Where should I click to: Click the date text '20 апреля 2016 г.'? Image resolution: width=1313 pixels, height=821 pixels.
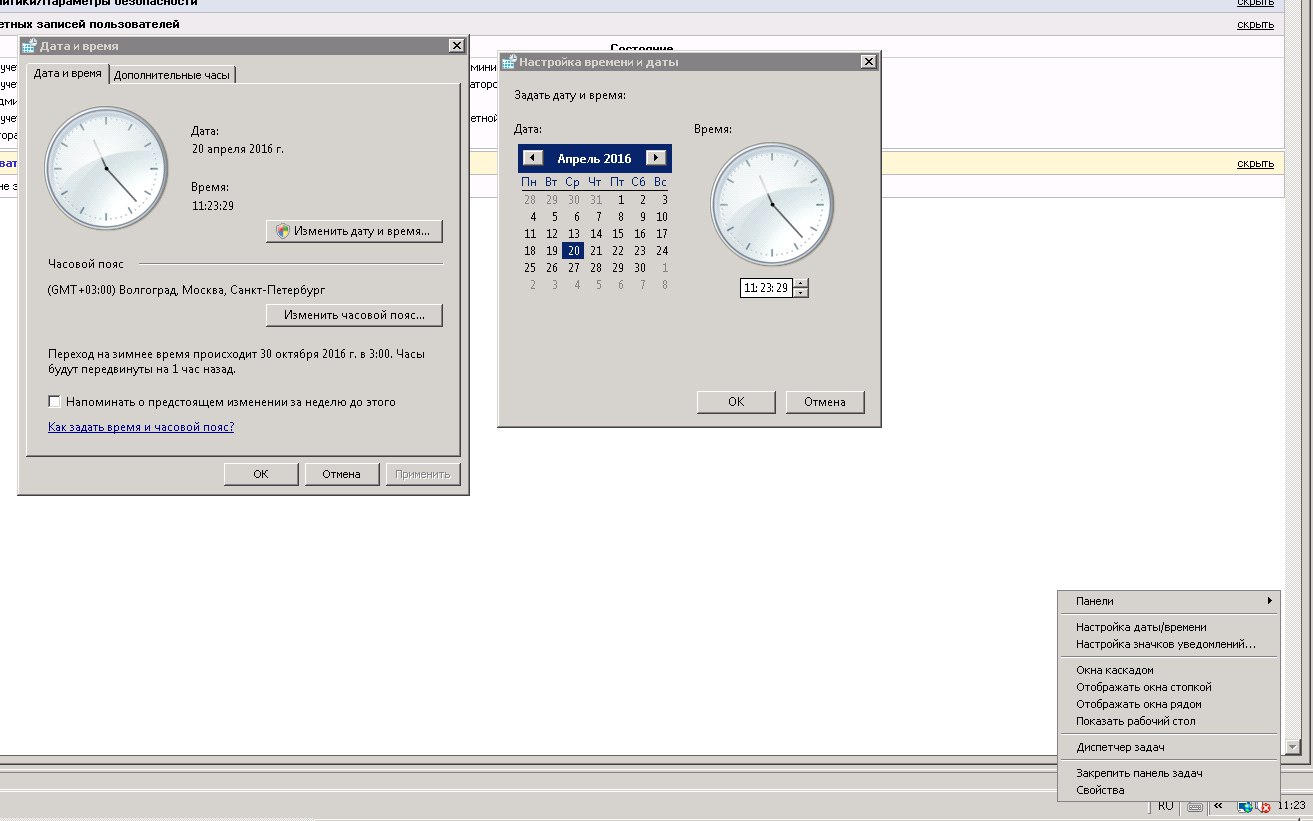click(x=237, y=148)
